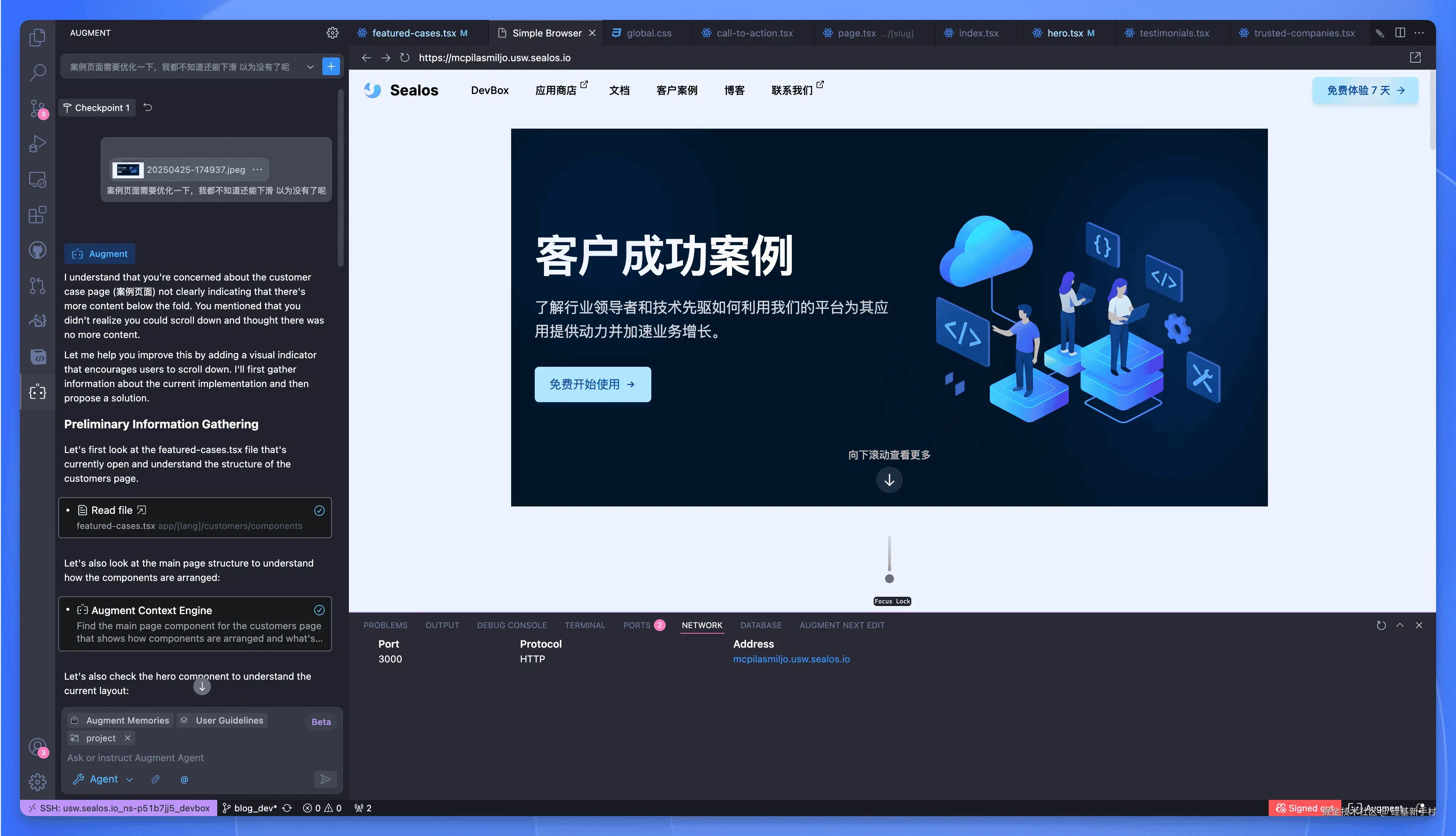Revert Checkpoint 1 with undo icon
This screenshot has height=836, width=1456.
(148, 107)
